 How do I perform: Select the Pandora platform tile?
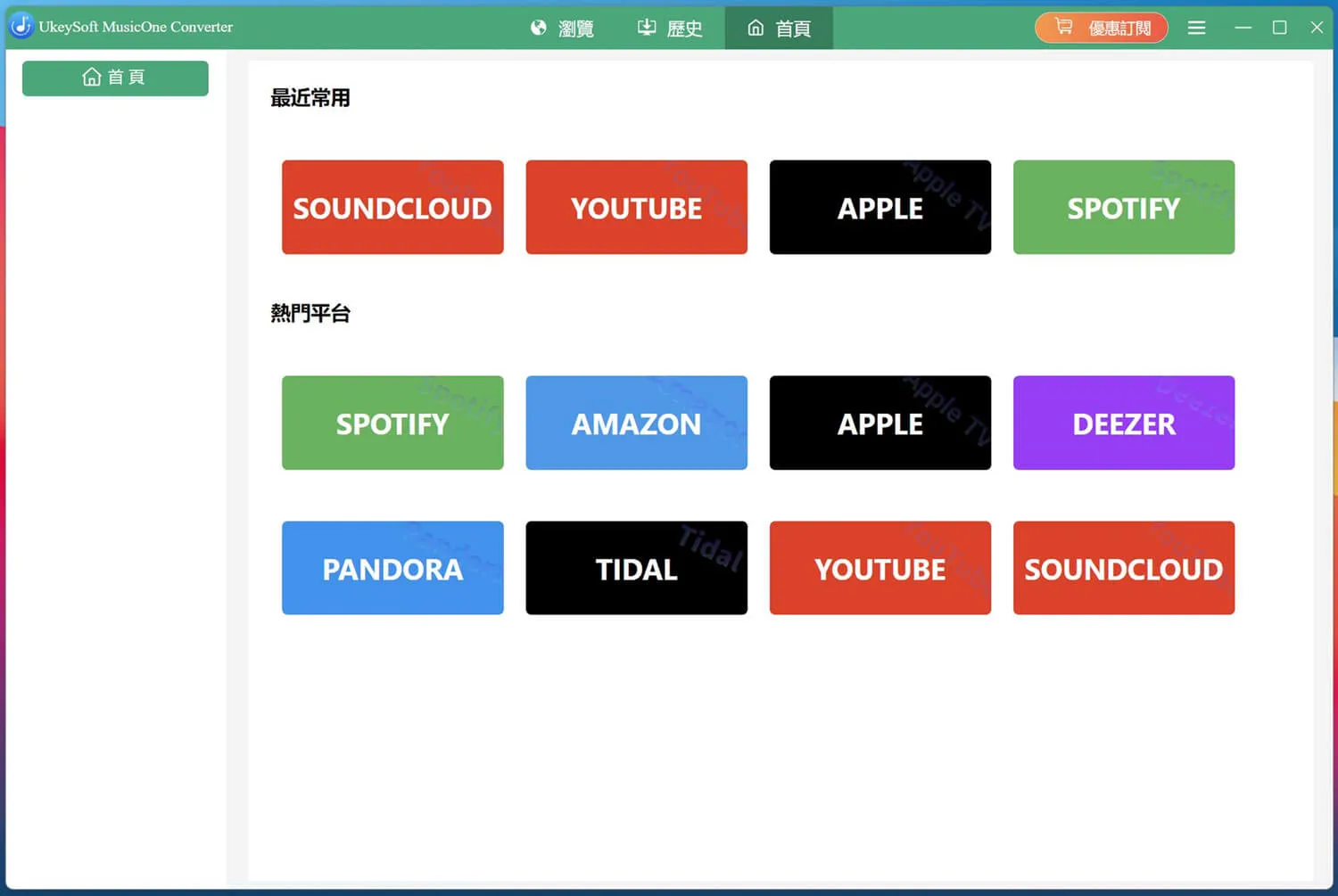pyautogui.click(x=392, y=568)
